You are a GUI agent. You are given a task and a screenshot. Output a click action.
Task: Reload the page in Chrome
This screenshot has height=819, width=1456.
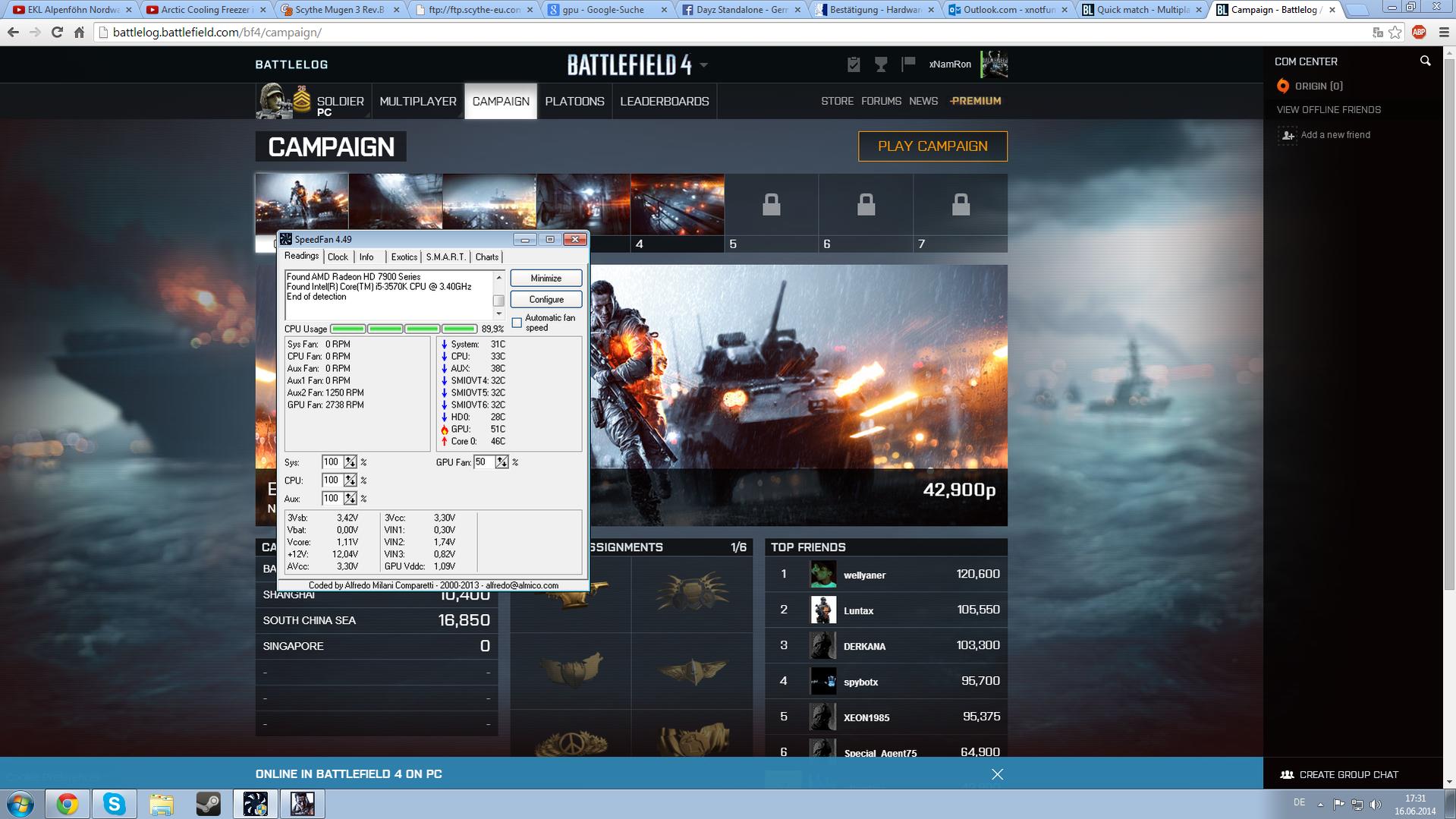(57, 33)
